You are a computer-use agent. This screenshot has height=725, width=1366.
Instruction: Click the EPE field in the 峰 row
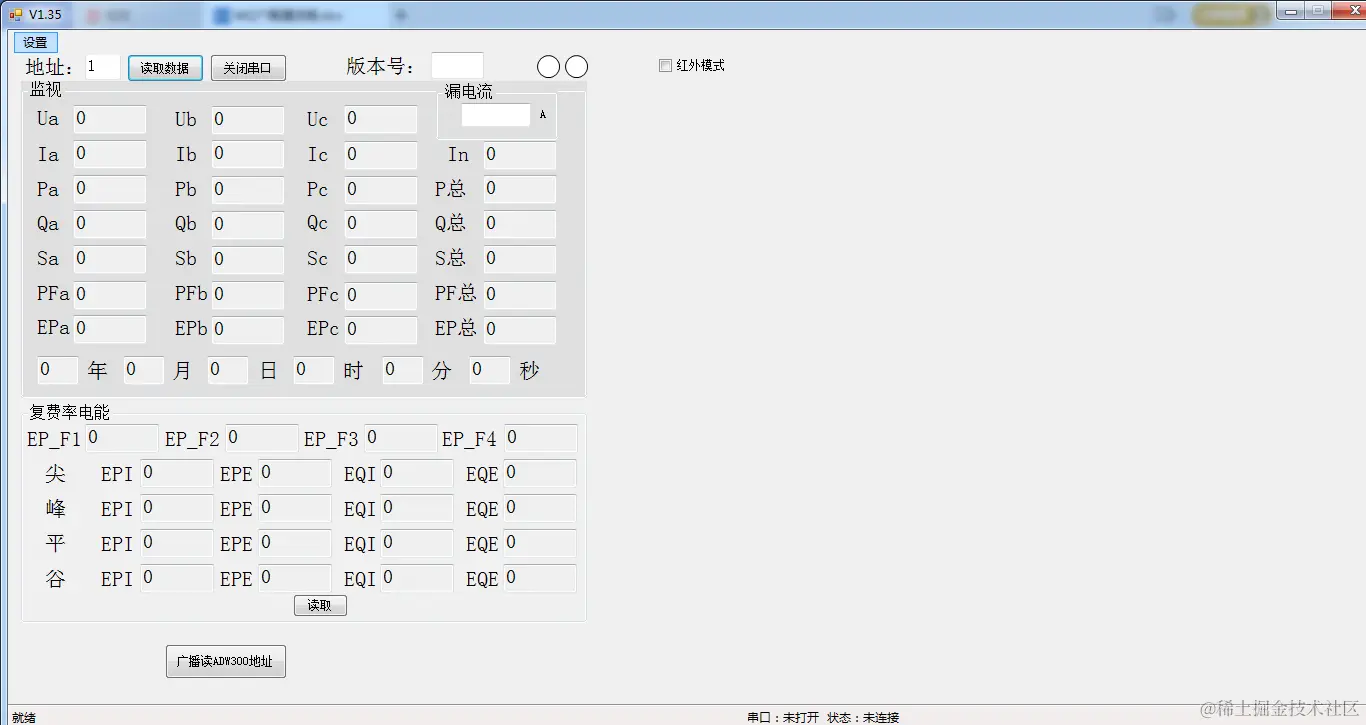click(x=295, y=508)
